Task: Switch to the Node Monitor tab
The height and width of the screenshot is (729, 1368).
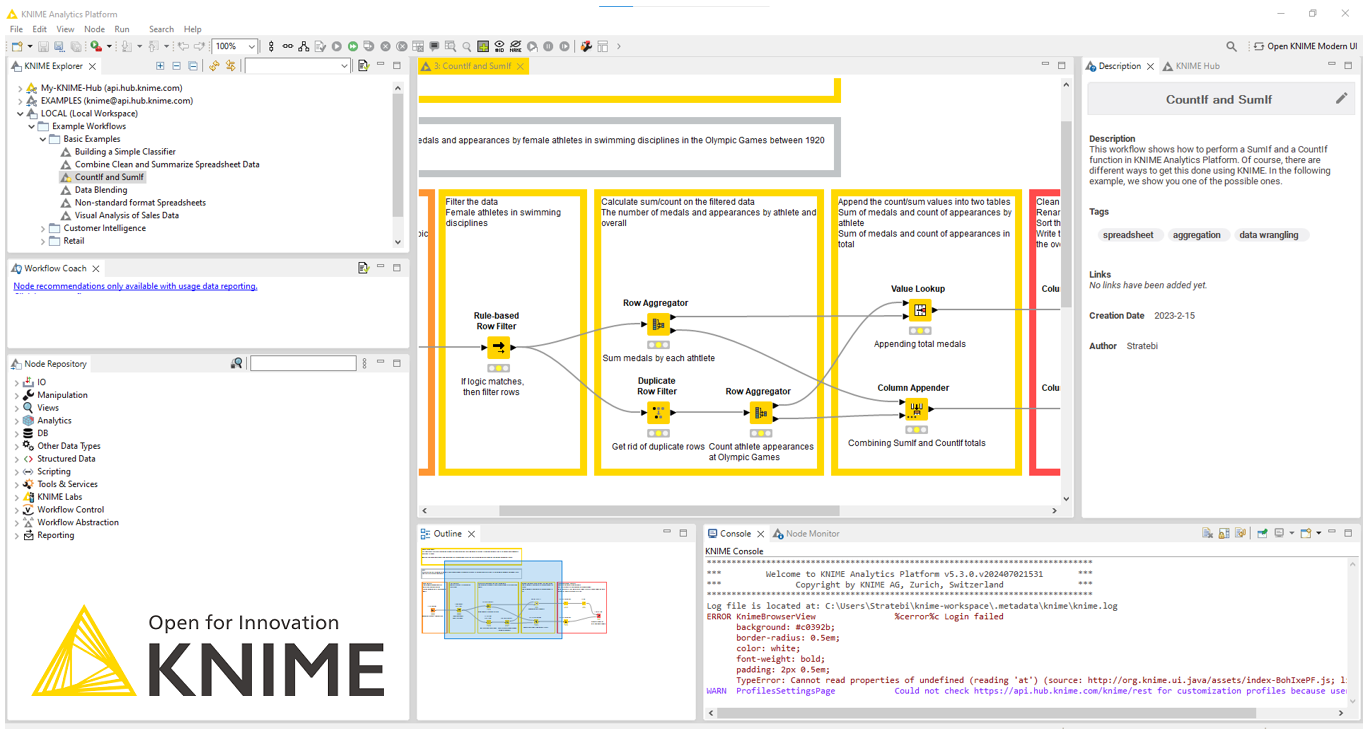Action: (806, 534)
